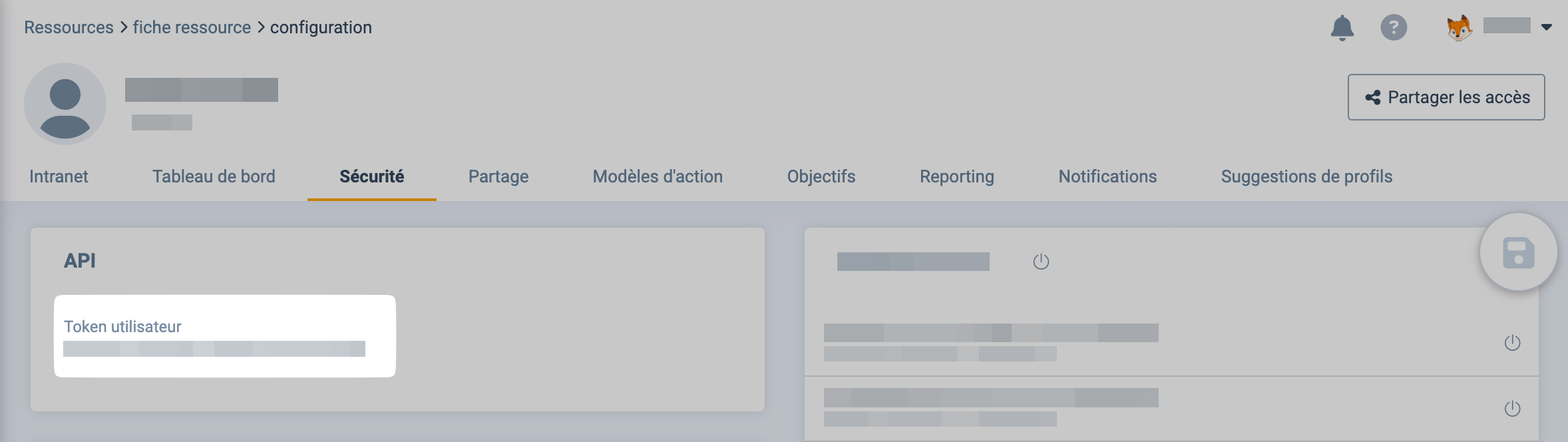Go to the Modèles d'action tab
The height and width of the screenshot is (442, 1568).
coord(658,176)
